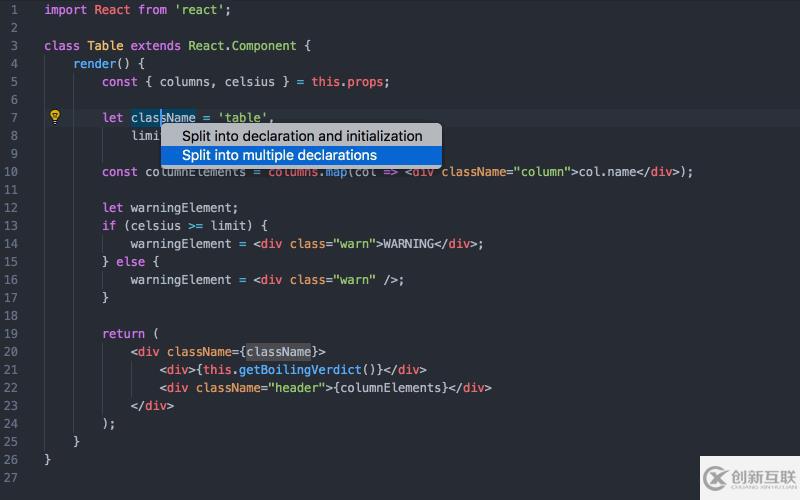Click the 'Table' class name on line 3
The image size is (800, 500).
[x=105, y=46]
